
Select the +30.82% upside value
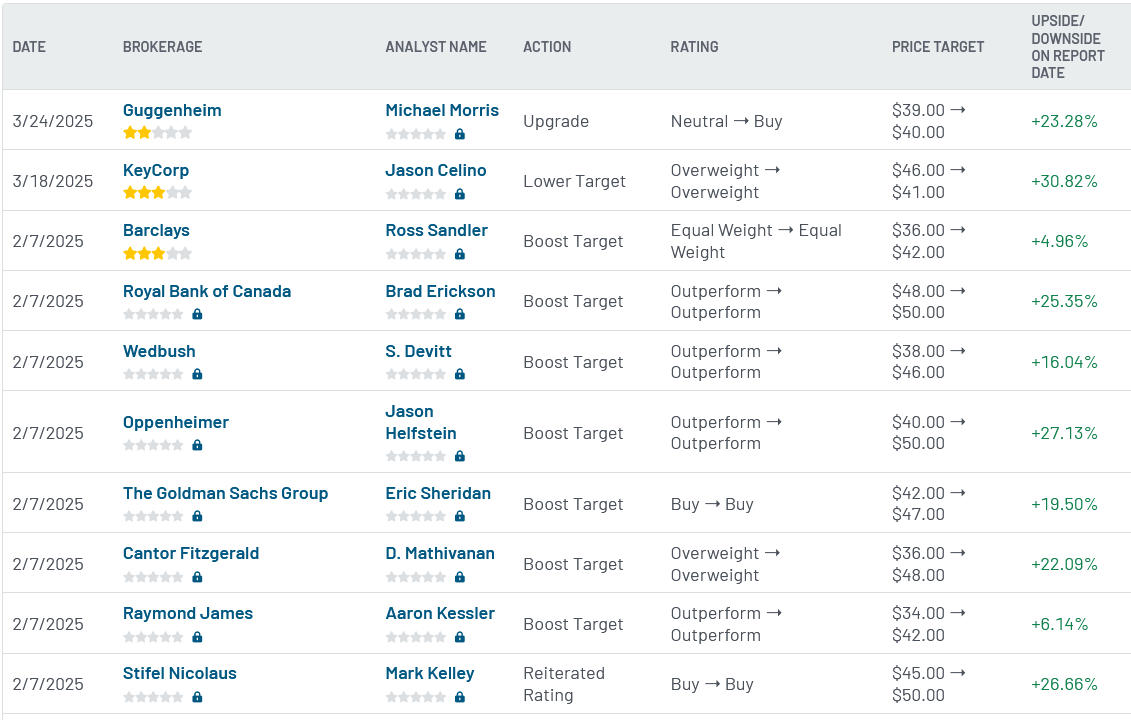(1064, 181)
